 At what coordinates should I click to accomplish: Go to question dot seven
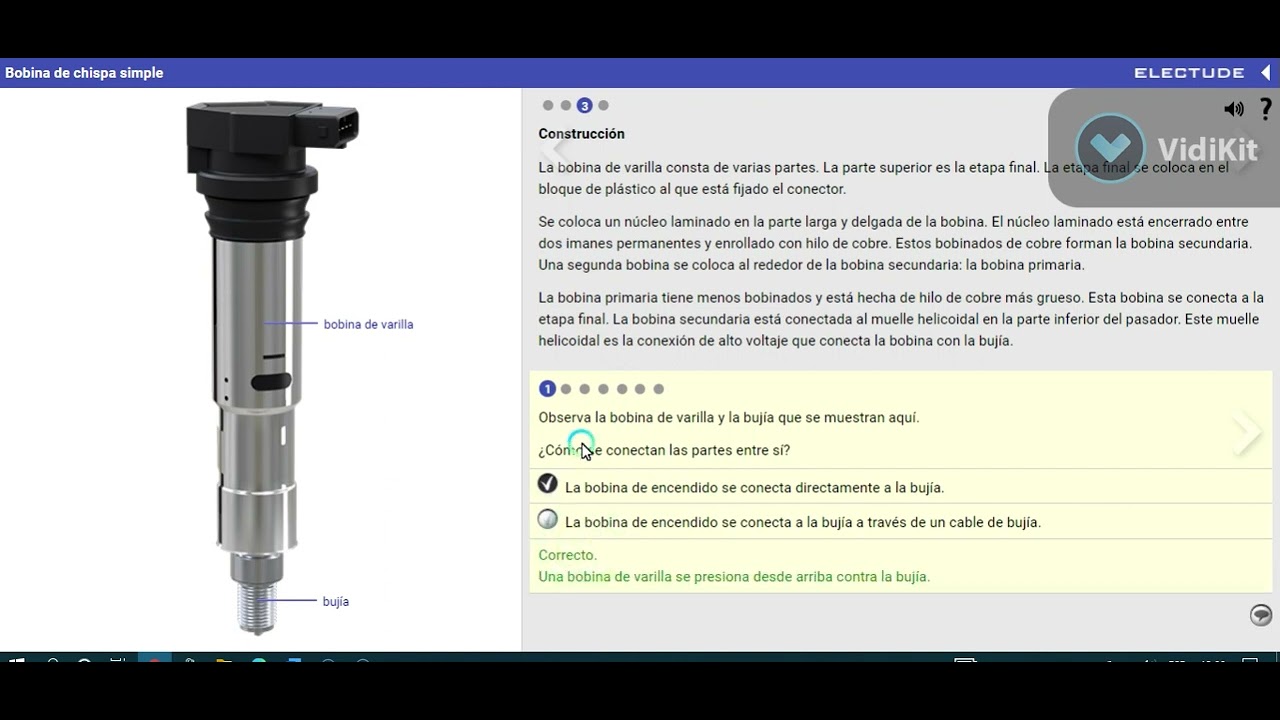[658, 389]
